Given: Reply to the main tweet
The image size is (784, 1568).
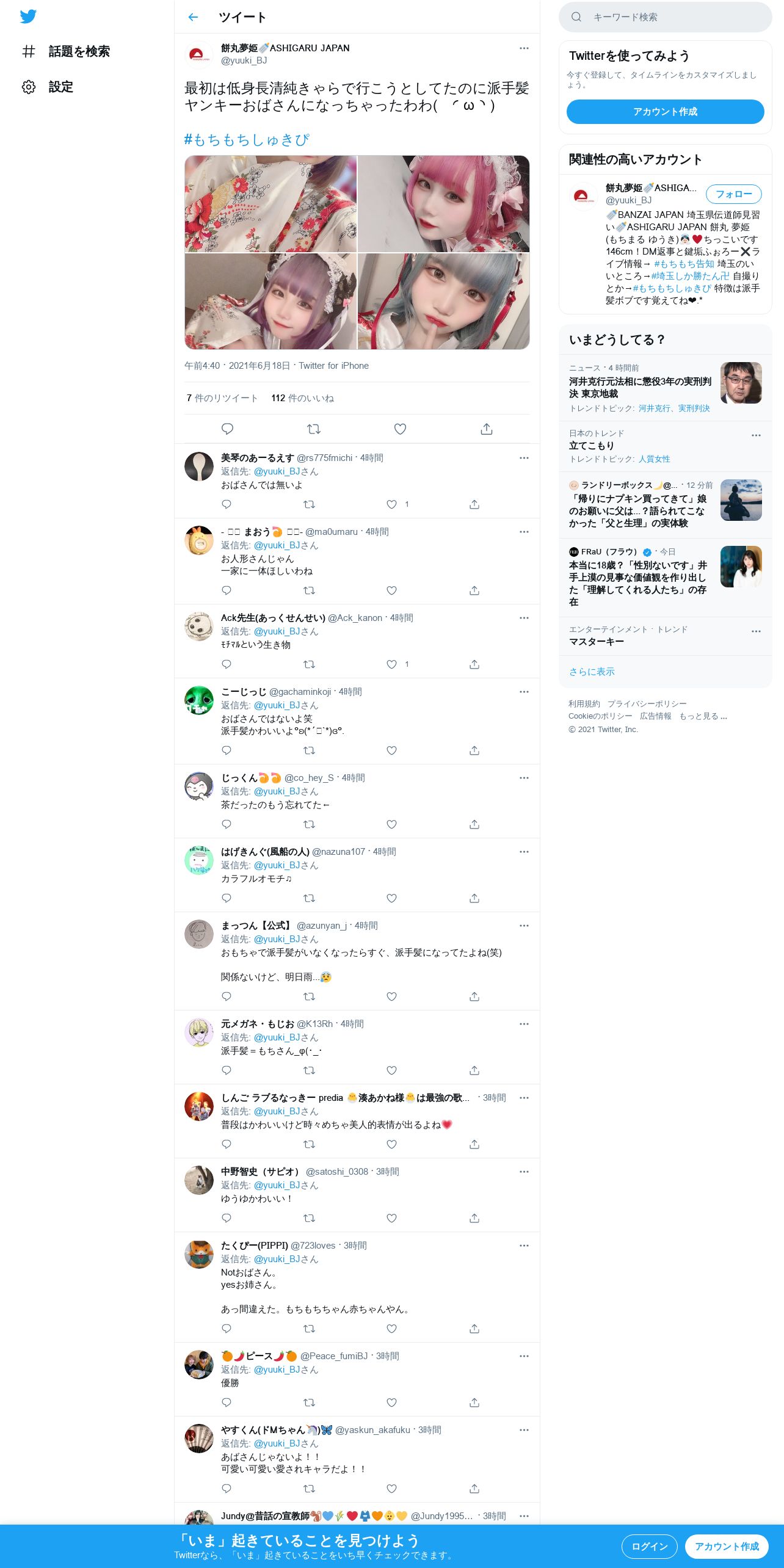Looking at the screenshot, I should pos(227,429).
